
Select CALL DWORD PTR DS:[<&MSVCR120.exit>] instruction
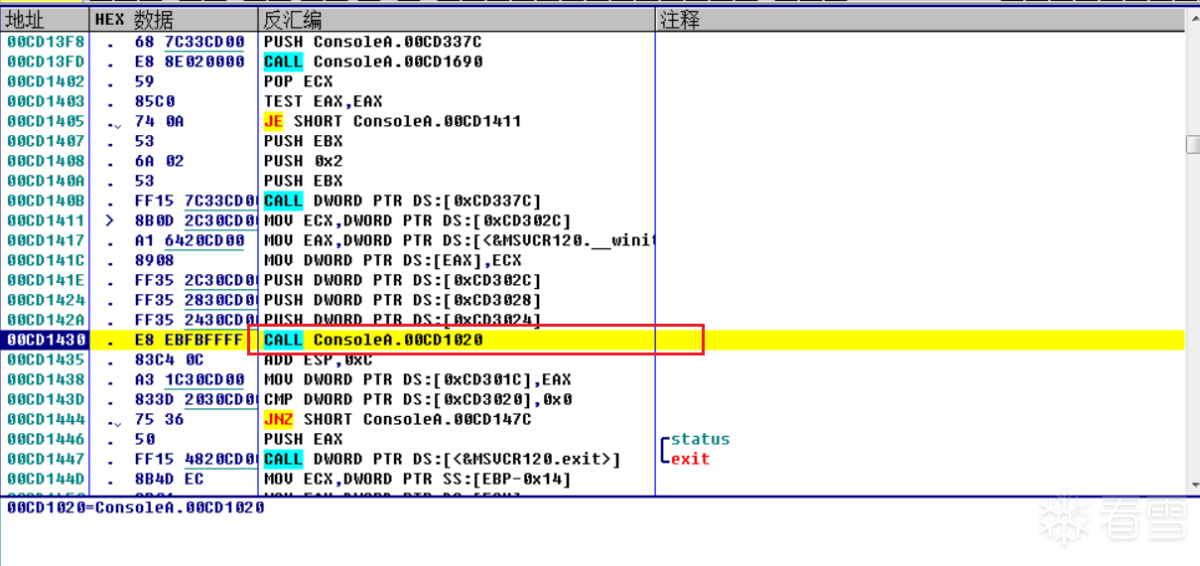click(x=442, y=459)
